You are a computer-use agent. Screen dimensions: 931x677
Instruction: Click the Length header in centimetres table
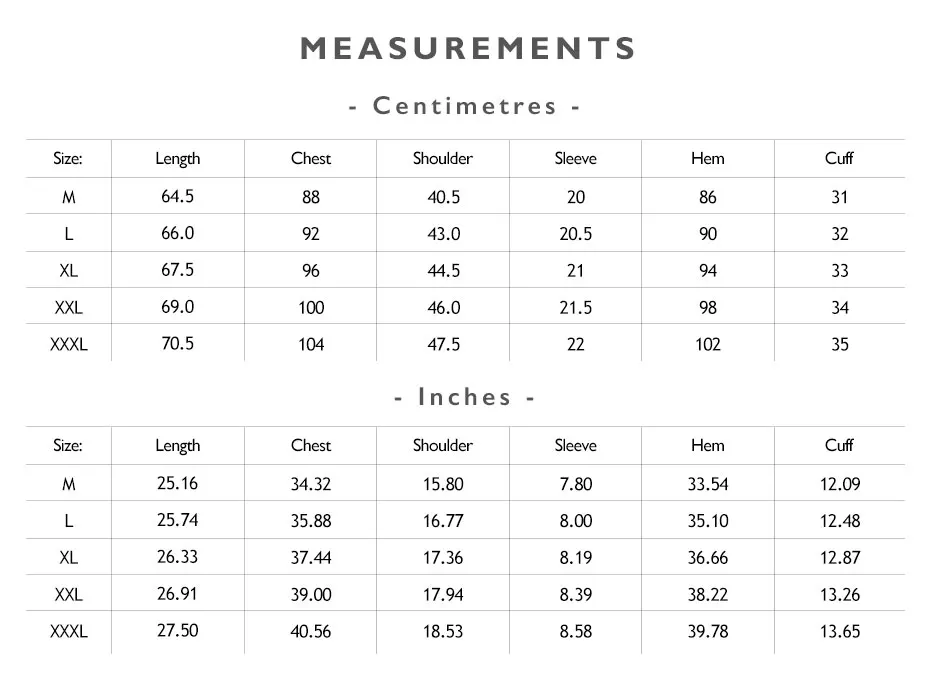(x=178, y=159)
